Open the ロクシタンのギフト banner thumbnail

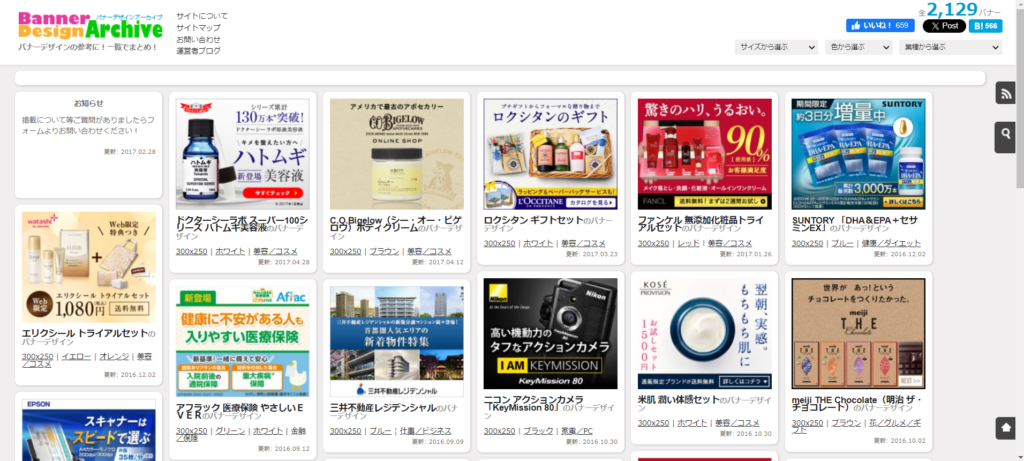coord(551,154)
